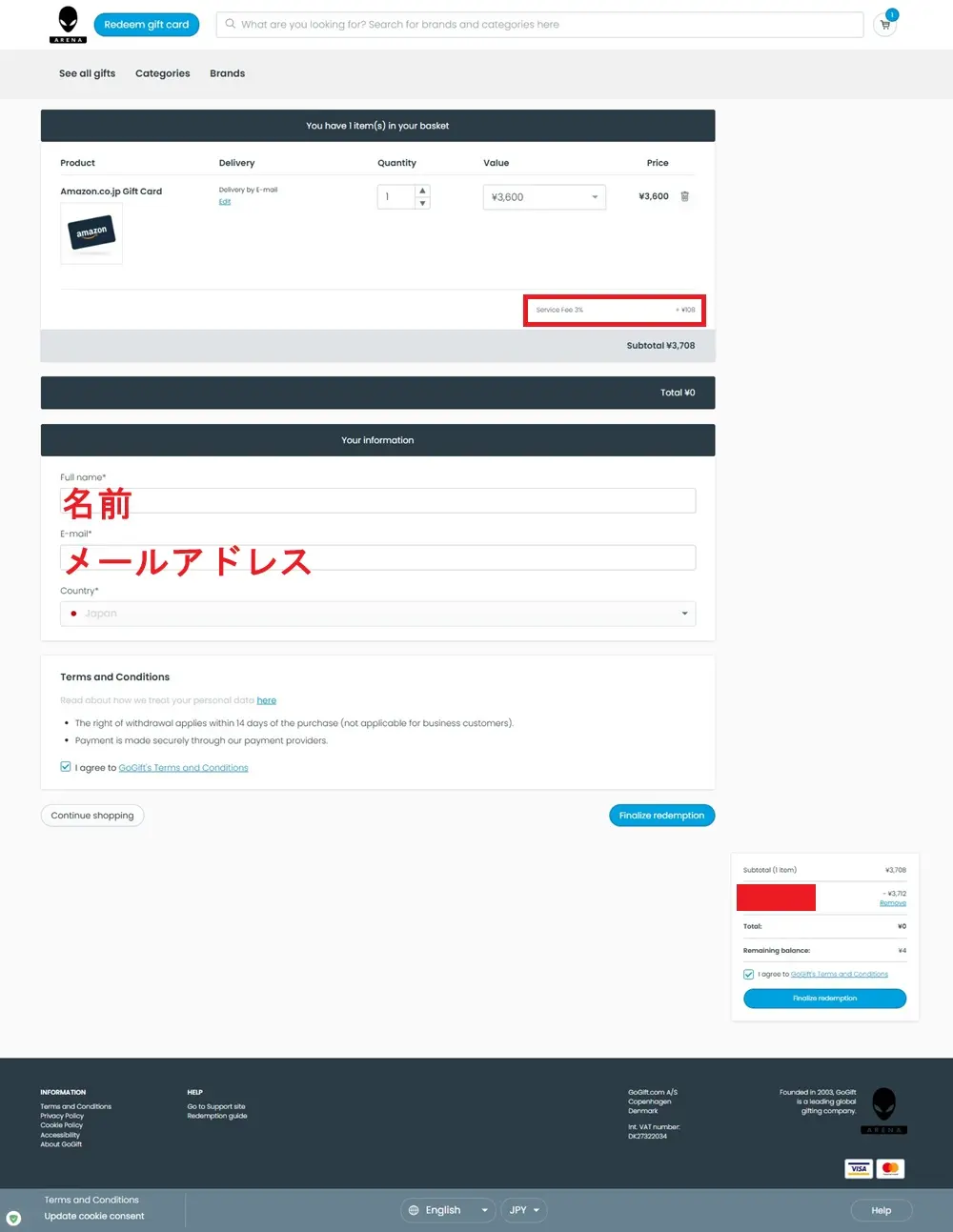Click the Mastercard payment icon in the footer
953x1232 pixels.
pos(890,1168)
